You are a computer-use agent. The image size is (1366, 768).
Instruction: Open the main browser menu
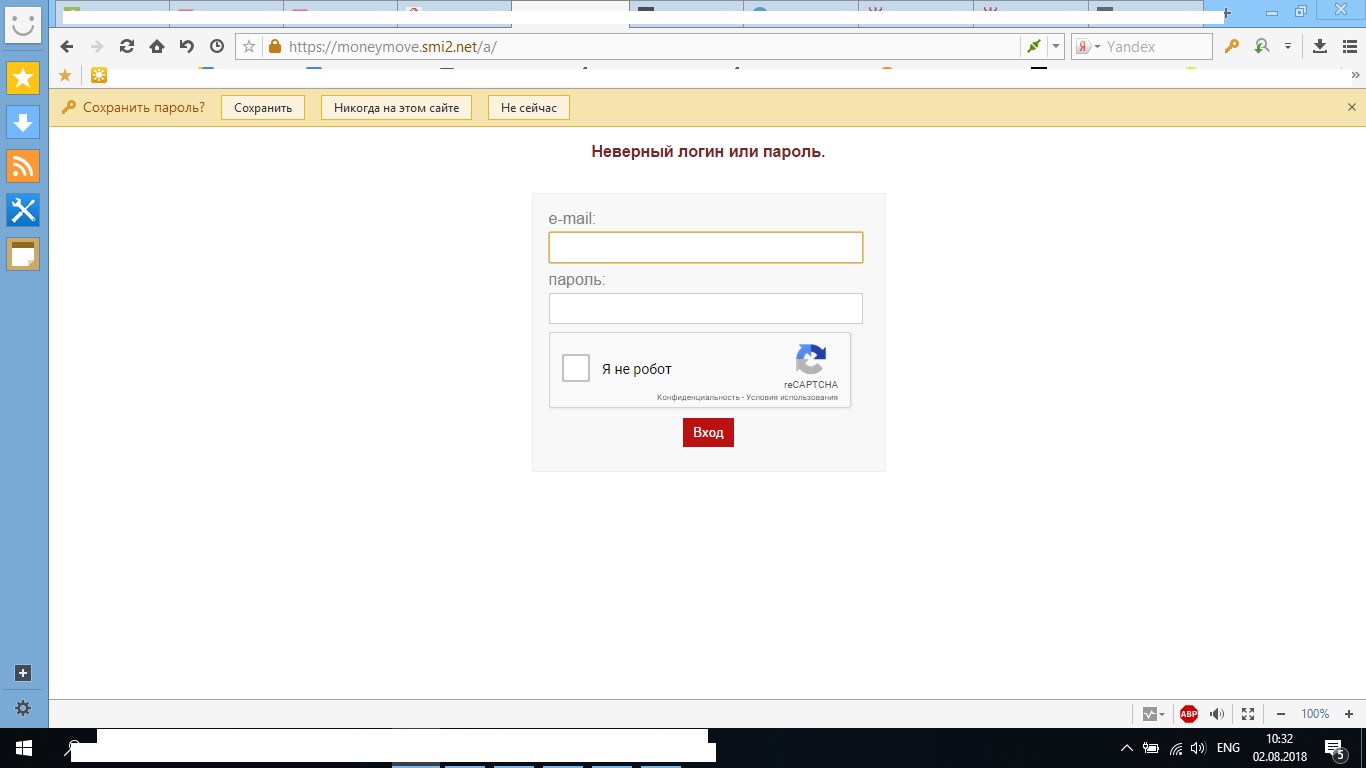coord(1349,46)
